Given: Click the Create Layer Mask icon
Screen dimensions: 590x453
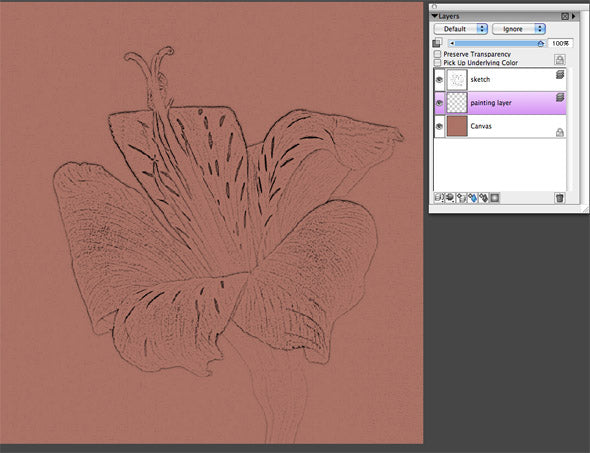Looking at the screenshot, I should pyautogui.click(x=495, y=198).
